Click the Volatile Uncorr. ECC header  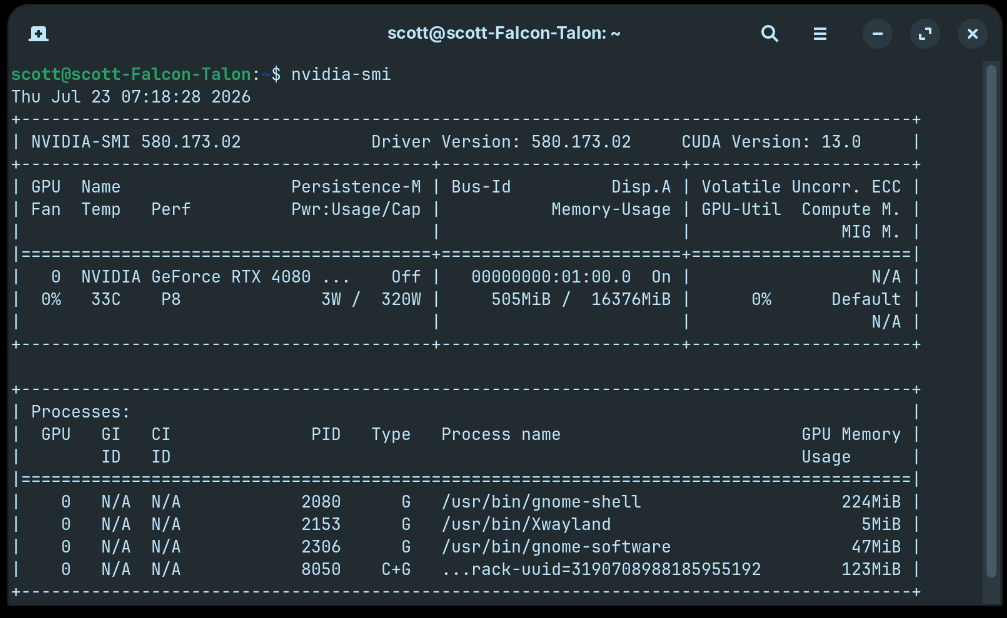point(801,187)
